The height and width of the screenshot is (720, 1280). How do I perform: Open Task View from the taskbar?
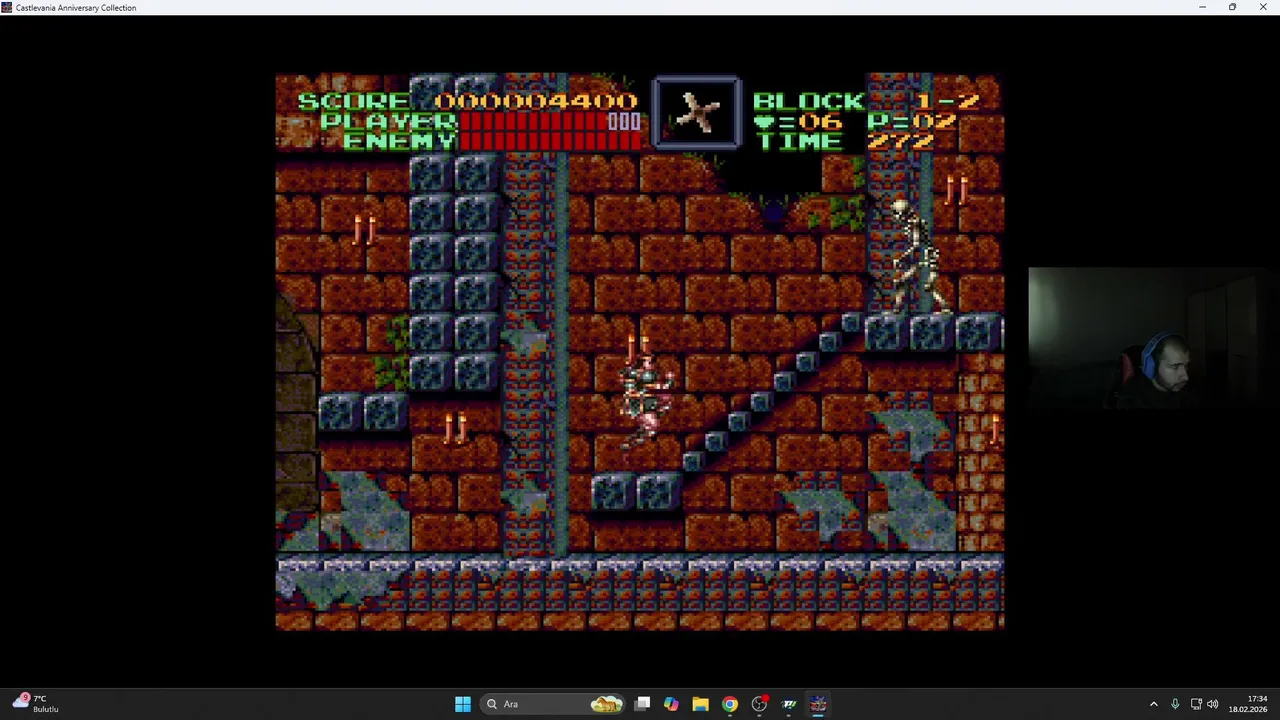pyautogui.click(x=643, y=704)
